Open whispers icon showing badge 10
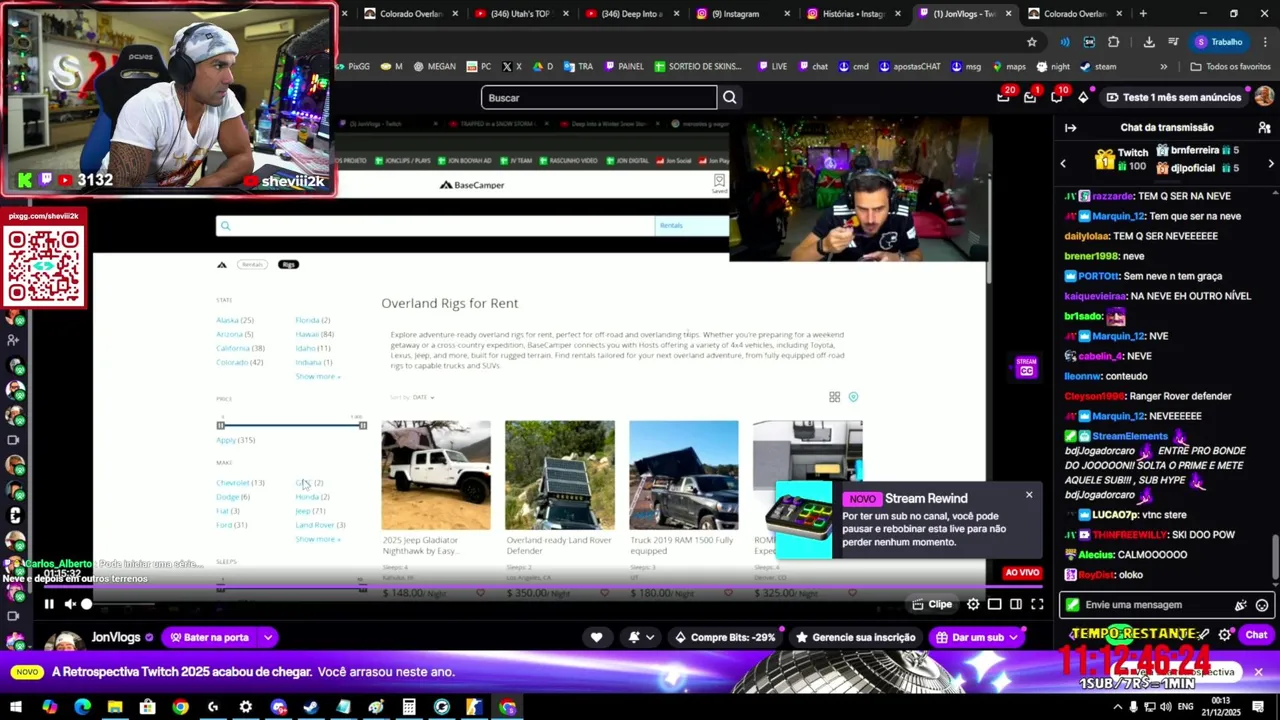Viewport: 1280px width, 720px height. click(1057, 97)
